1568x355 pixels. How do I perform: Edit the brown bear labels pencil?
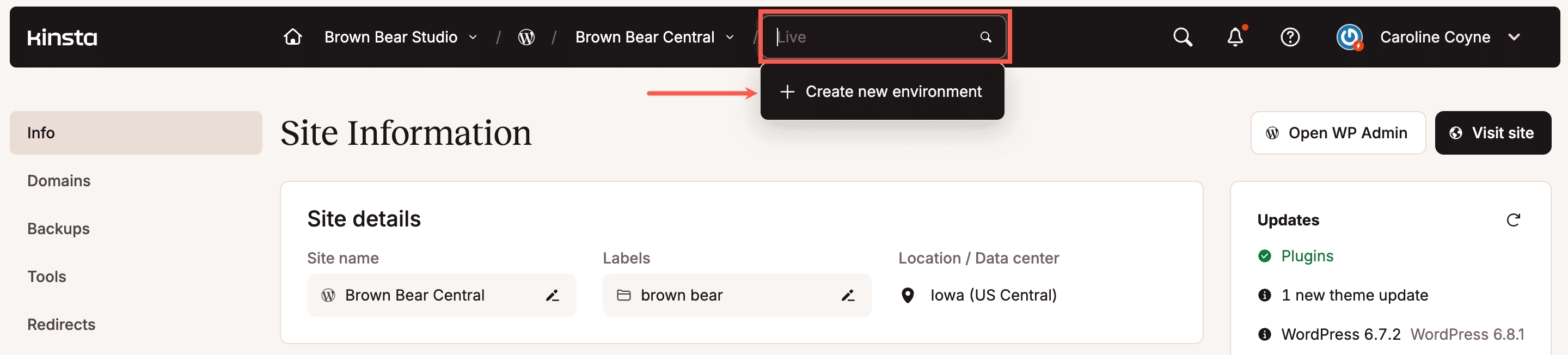848,295
